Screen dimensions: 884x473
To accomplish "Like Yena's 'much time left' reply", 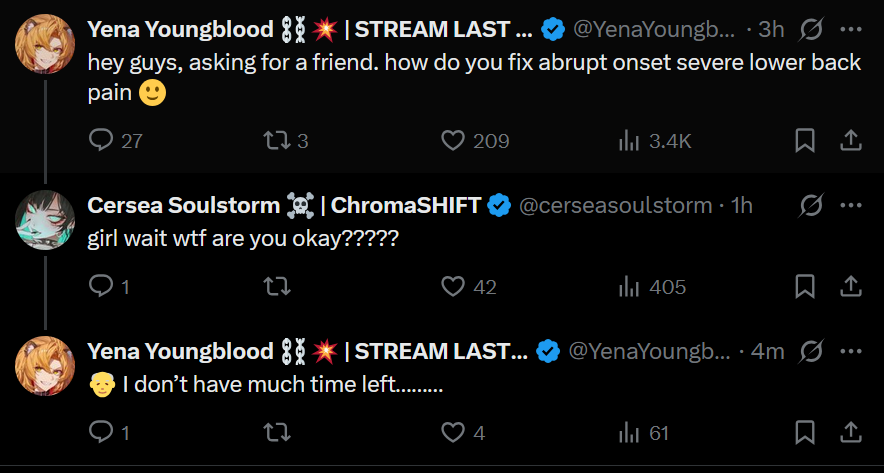I will [454, 432].
